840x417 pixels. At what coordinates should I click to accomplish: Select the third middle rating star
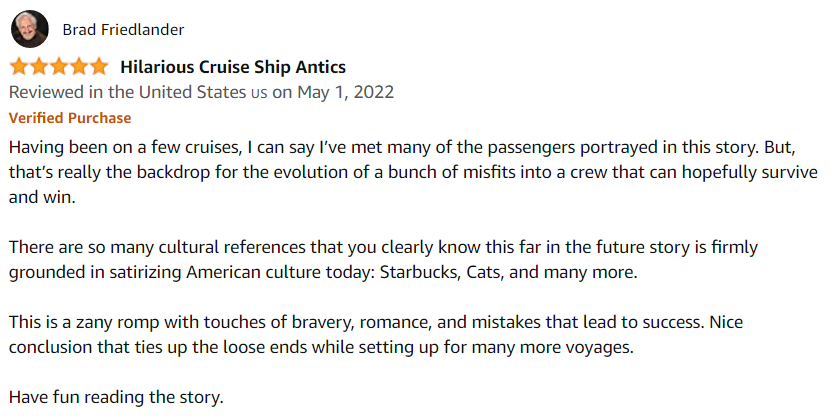58,67
